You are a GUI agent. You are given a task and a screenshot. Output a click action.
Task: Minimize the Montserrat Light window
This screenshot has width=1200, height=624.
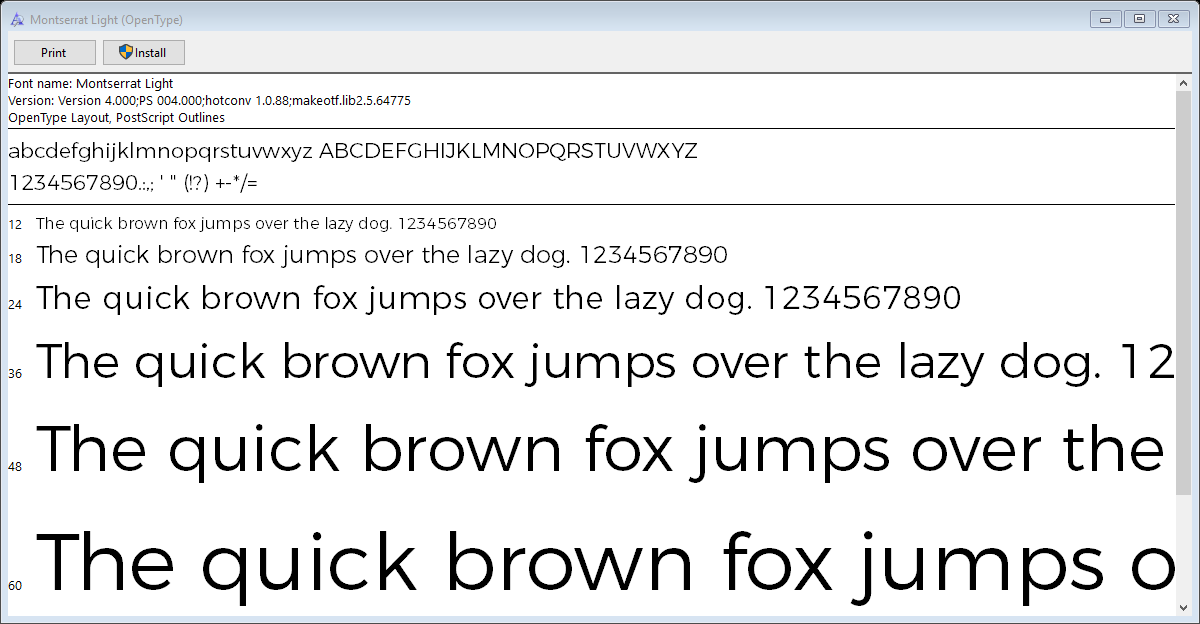click(1106, 18)
